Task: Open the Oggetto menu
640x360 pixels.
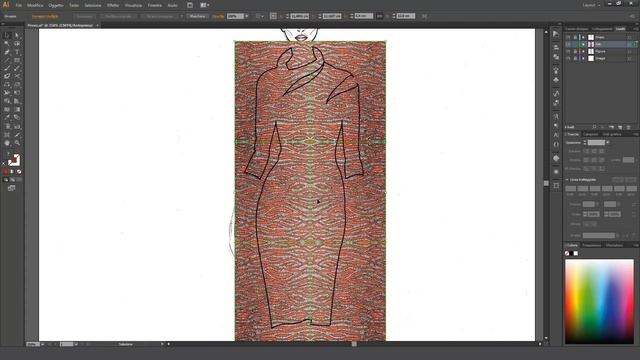Action: [x=56, y=5]
